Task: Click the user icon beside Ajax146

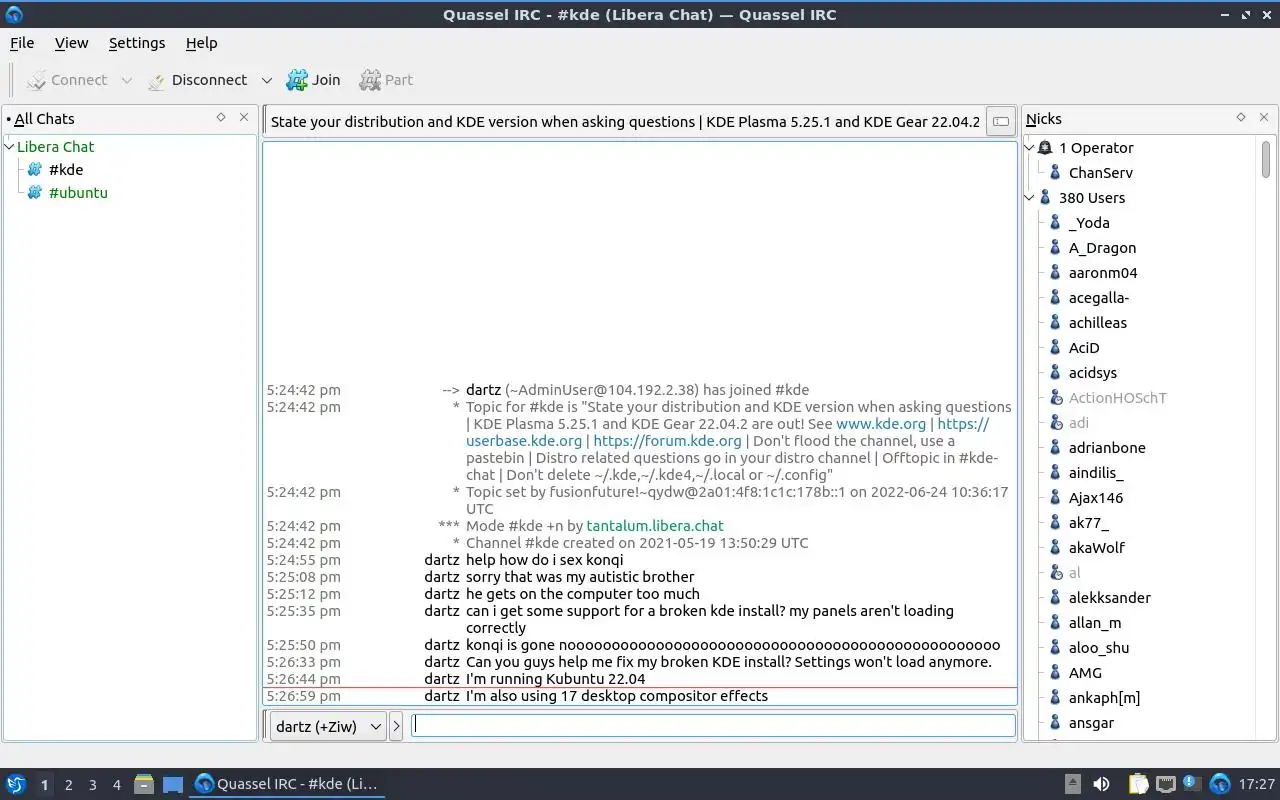Action: click(1055, 497)
